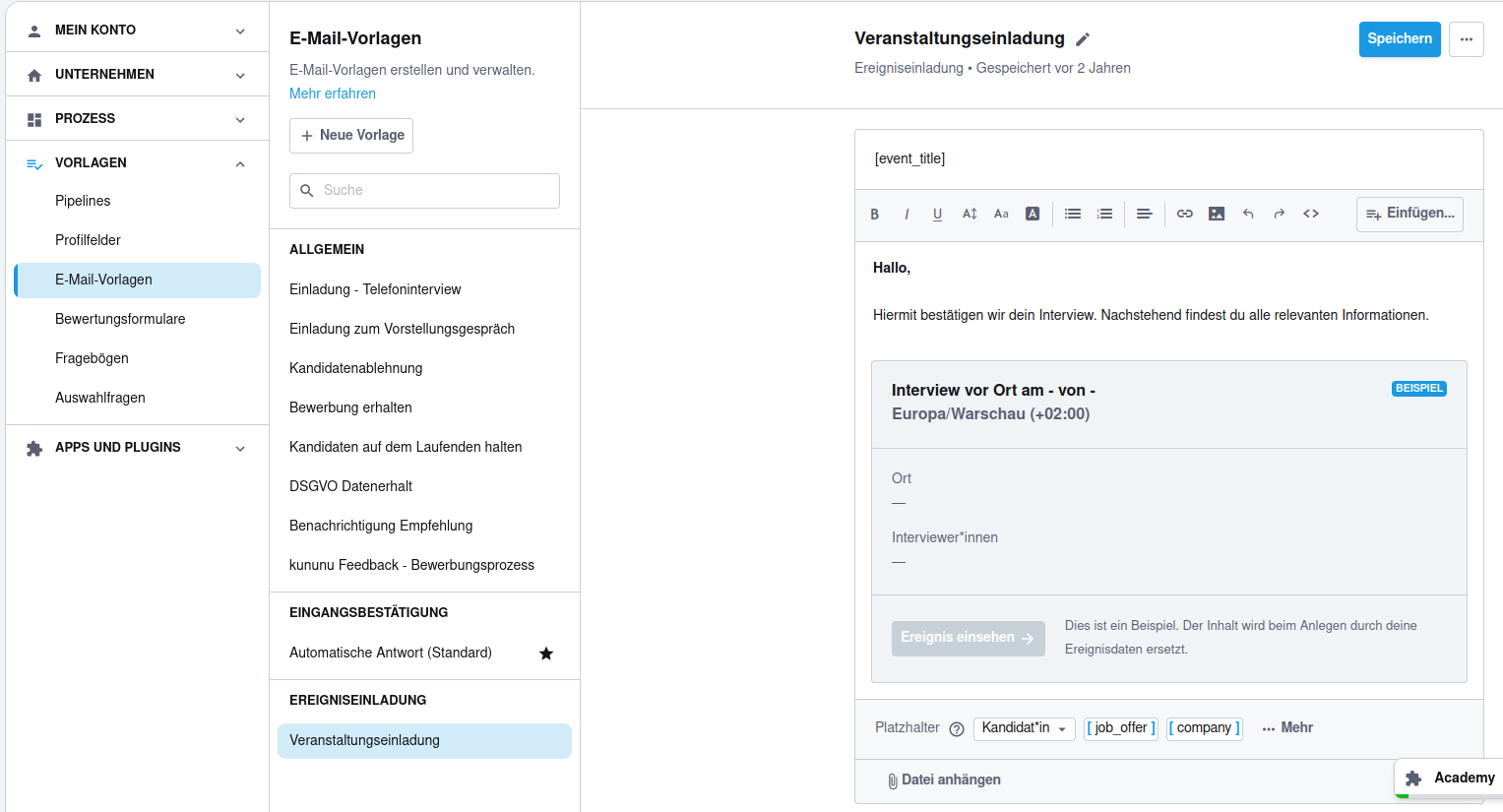Toggle underline formatting

[937, 214]
